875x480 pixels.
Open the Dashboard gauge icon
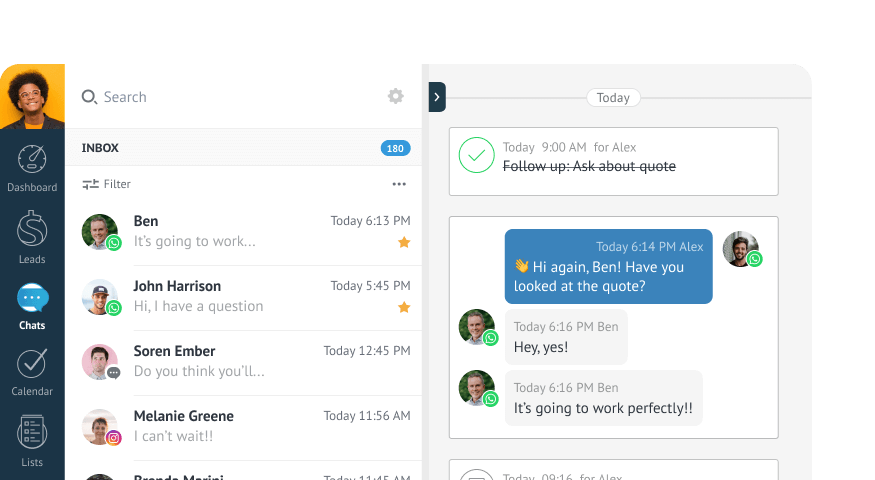32,160
